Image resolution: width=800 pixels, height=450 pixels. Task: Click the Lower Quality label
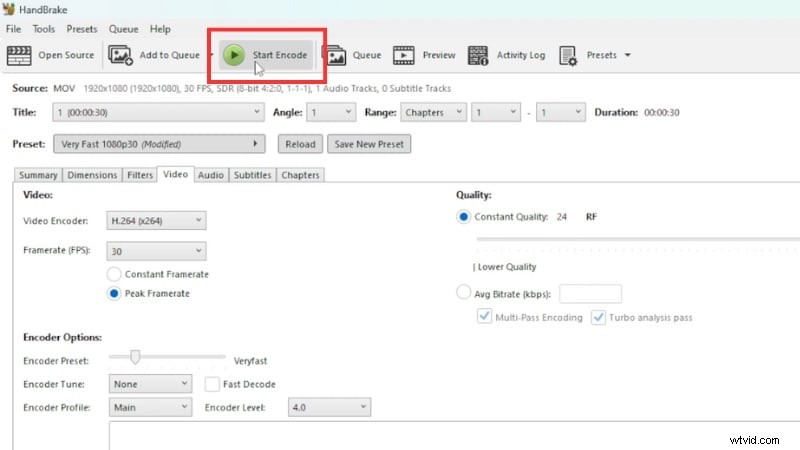pyautogui.click(x=507, y=267)
